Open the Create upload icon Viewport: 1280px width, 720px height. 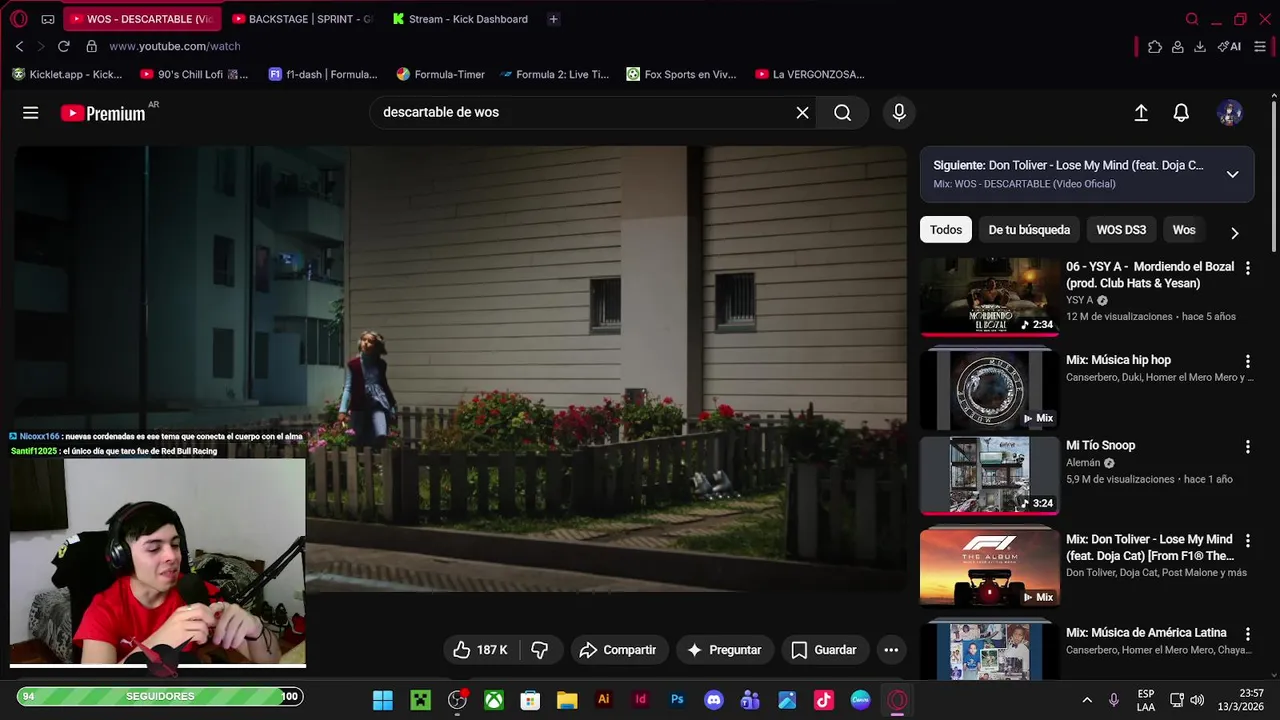click(1141, 113)
